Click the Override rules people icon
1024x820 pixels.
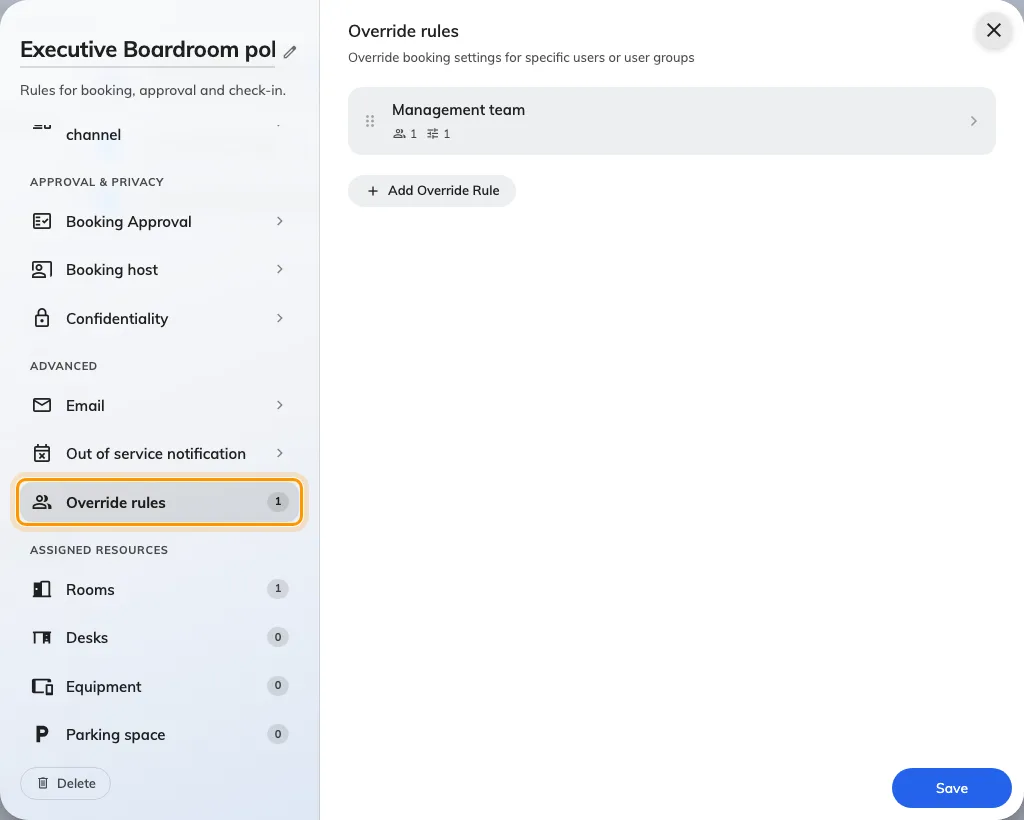[42, 502]
